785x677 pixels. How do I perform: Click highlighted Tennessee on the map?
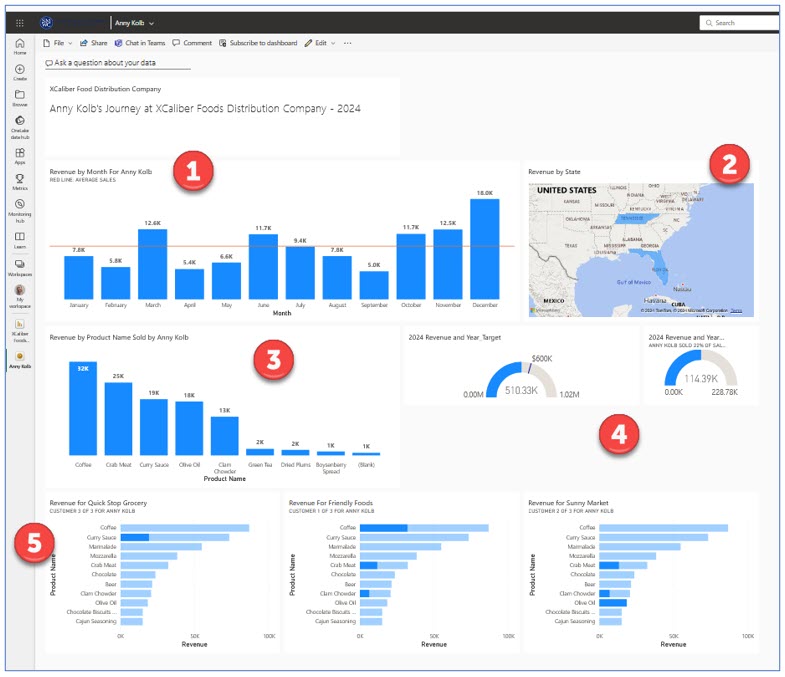pyautogui.click(x=635, y=218)
